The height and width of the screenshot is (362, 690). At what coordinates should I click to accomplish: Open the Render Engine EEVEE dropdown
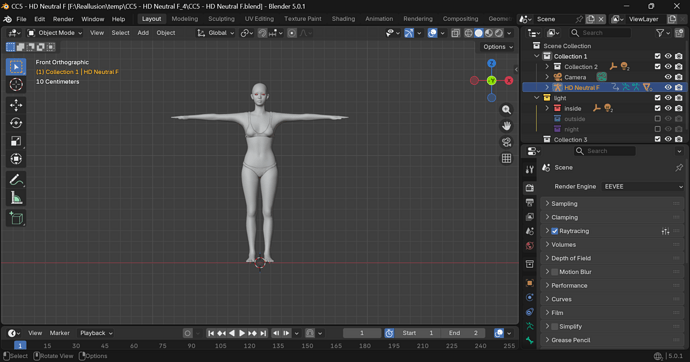[x=643, y=186]
